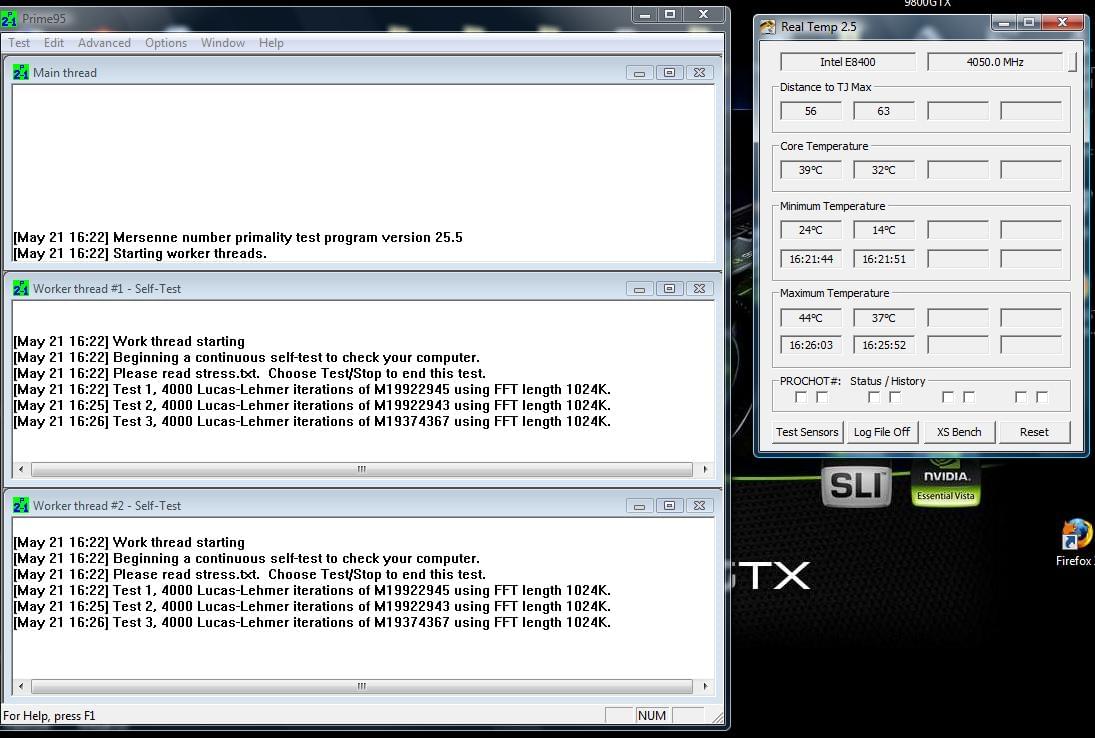Open the Firefox desktop shortcut
The height and width of the screenshot is (738, 1095).
pyautogui.click(x=1075, y=542)
